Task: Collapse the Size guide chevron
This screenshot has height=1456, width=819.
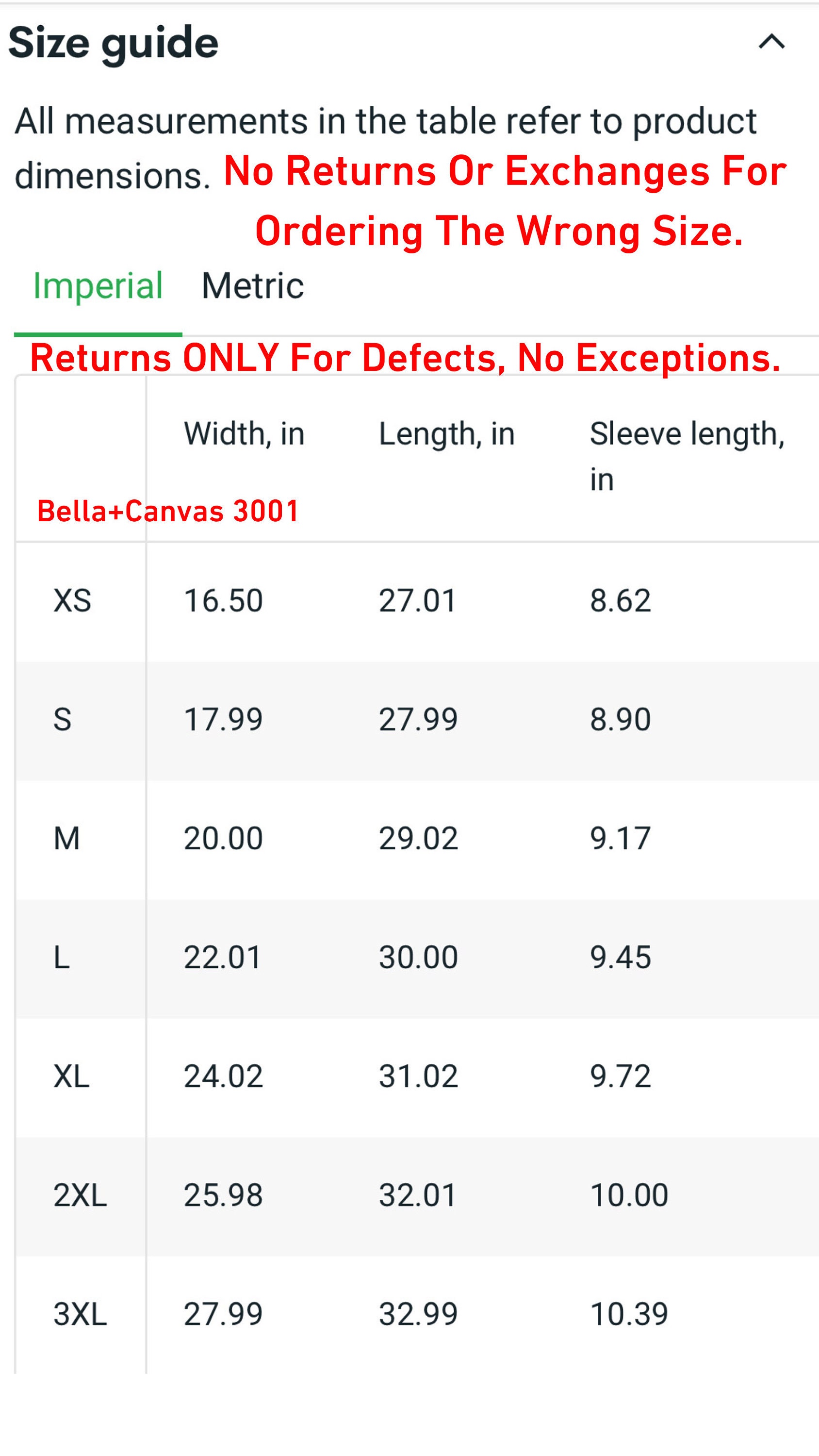Action: [x=771, y=42]
